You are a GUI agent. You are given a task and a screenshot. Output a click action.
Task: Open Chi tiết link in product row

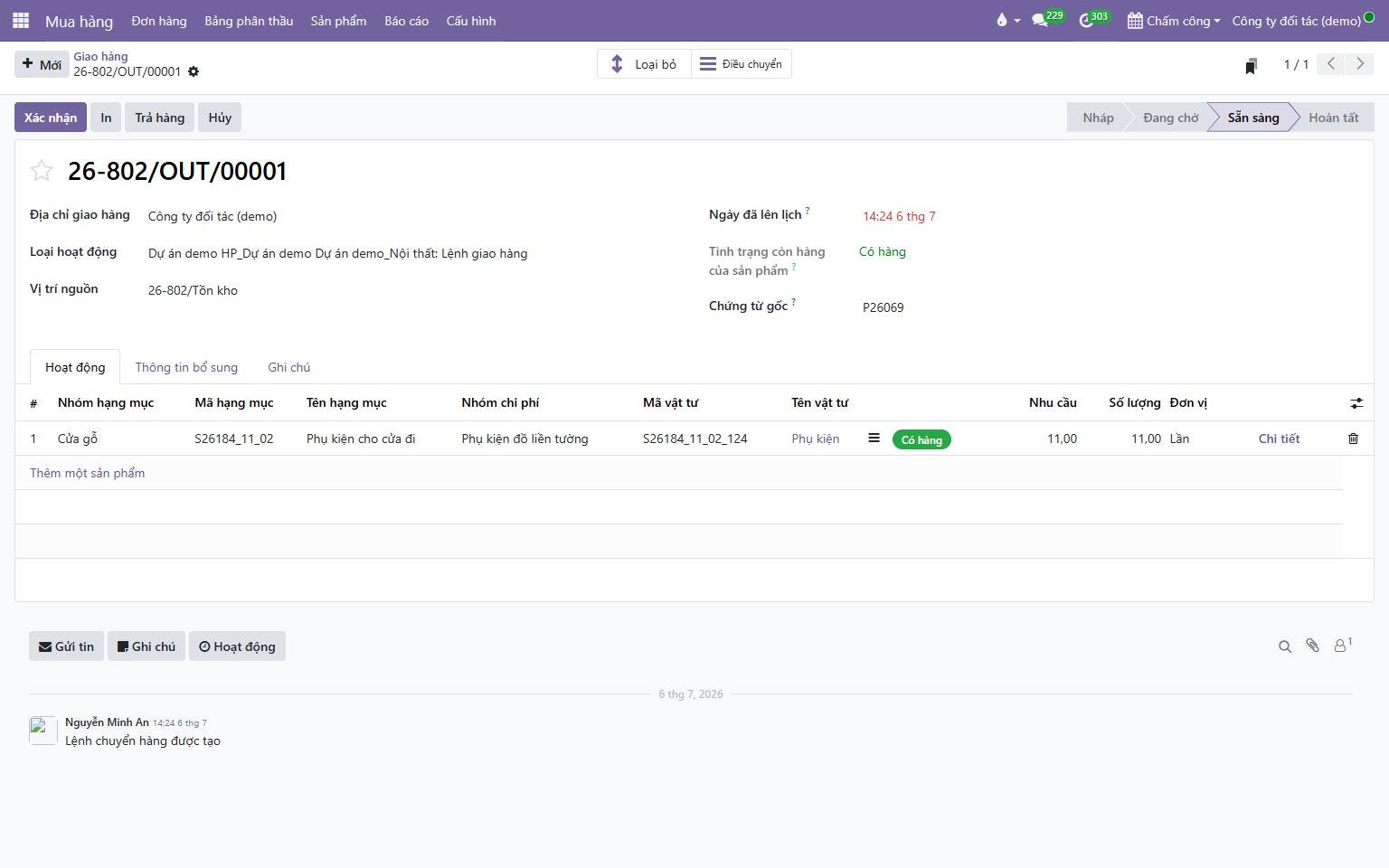click(x=1279, y=439)
